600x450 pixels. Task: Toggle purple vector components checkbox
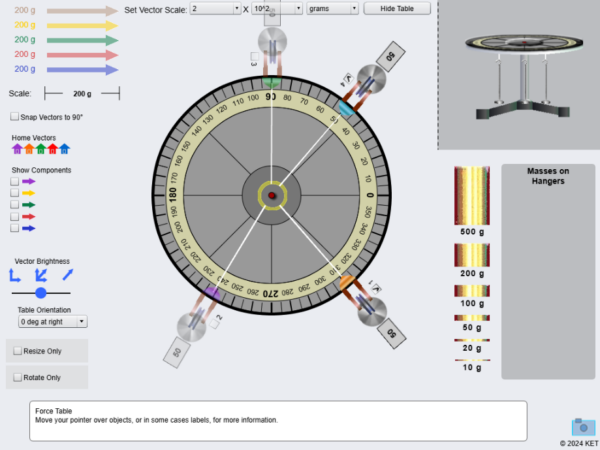click(15, 182)
